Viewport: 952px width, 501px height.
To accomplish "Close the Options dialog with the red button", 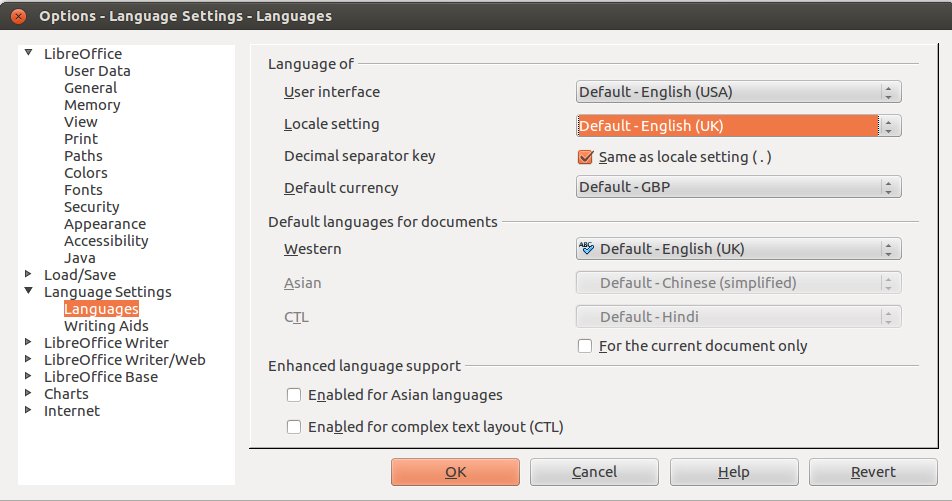I will tap(18, 16).
